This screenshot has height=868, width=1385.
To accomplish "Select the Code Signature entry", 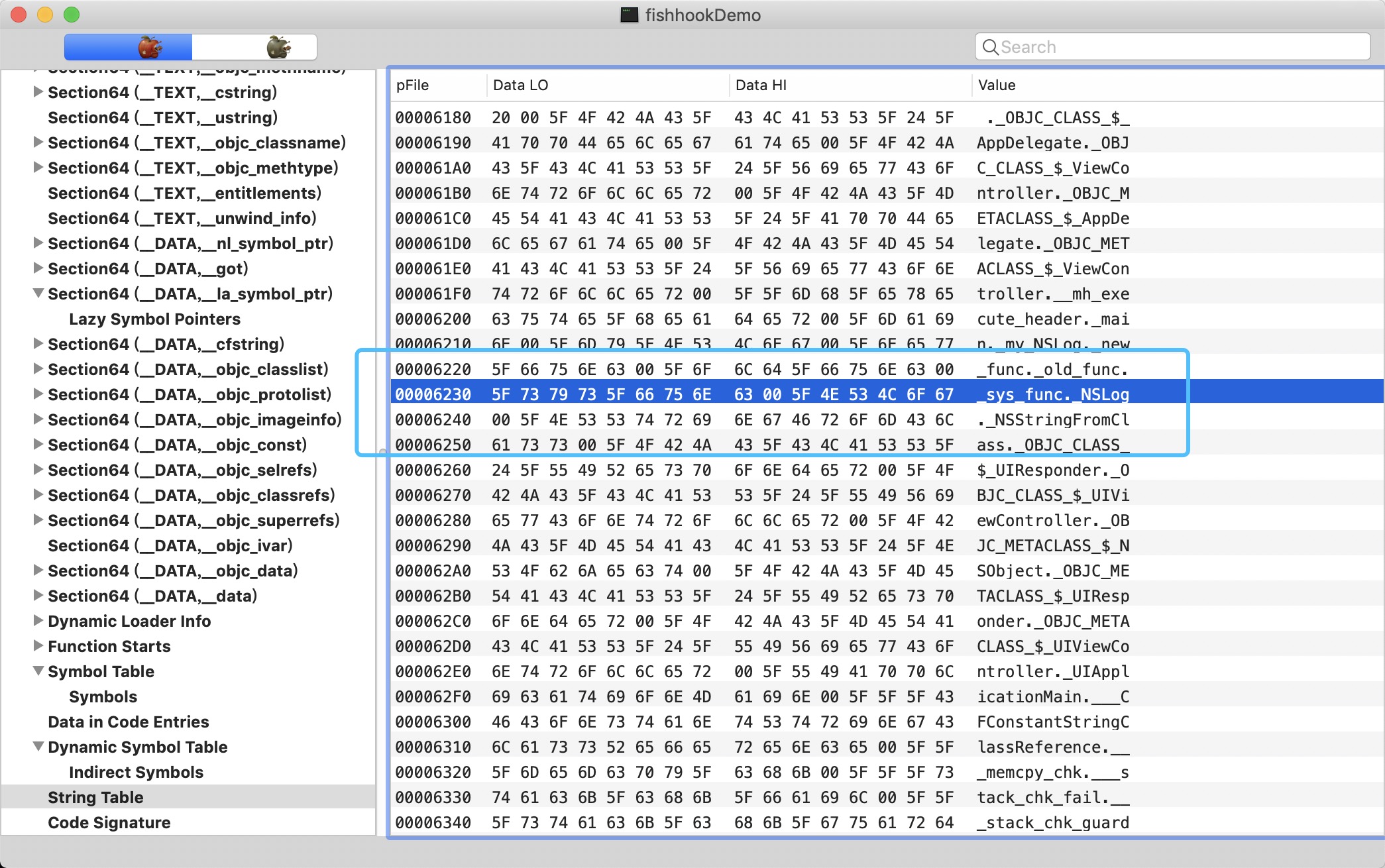I will tap(109, 822).
